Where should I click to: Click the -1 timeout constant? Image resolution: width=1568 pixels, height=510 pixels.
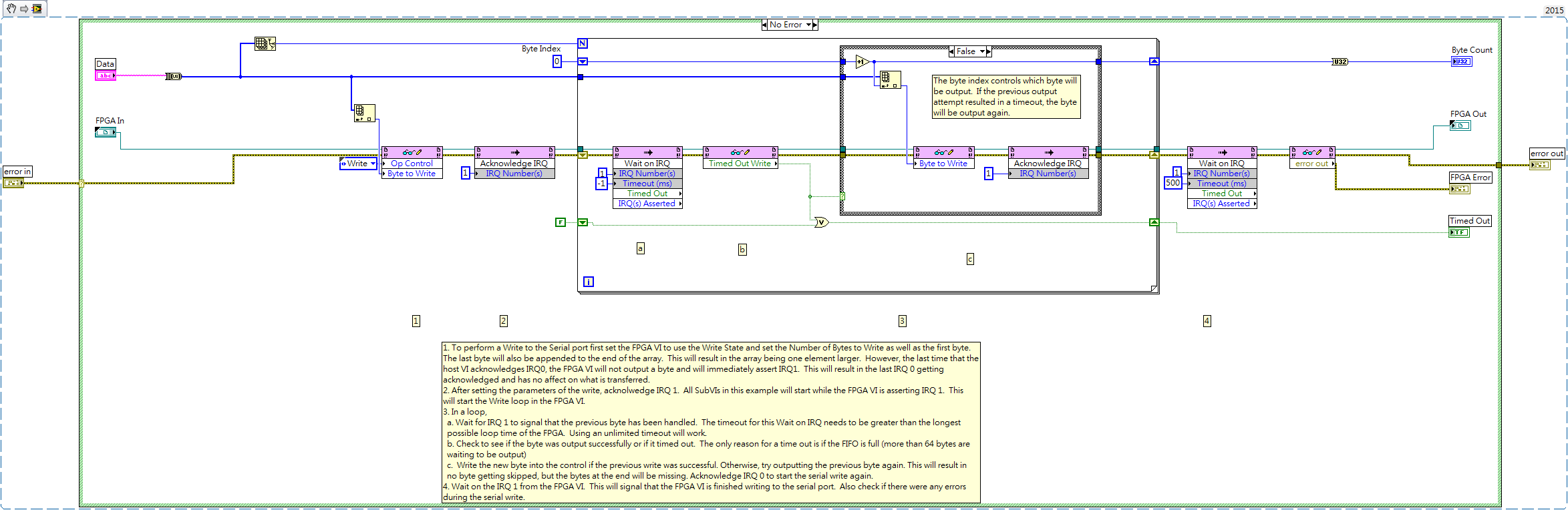click(601, 184)
